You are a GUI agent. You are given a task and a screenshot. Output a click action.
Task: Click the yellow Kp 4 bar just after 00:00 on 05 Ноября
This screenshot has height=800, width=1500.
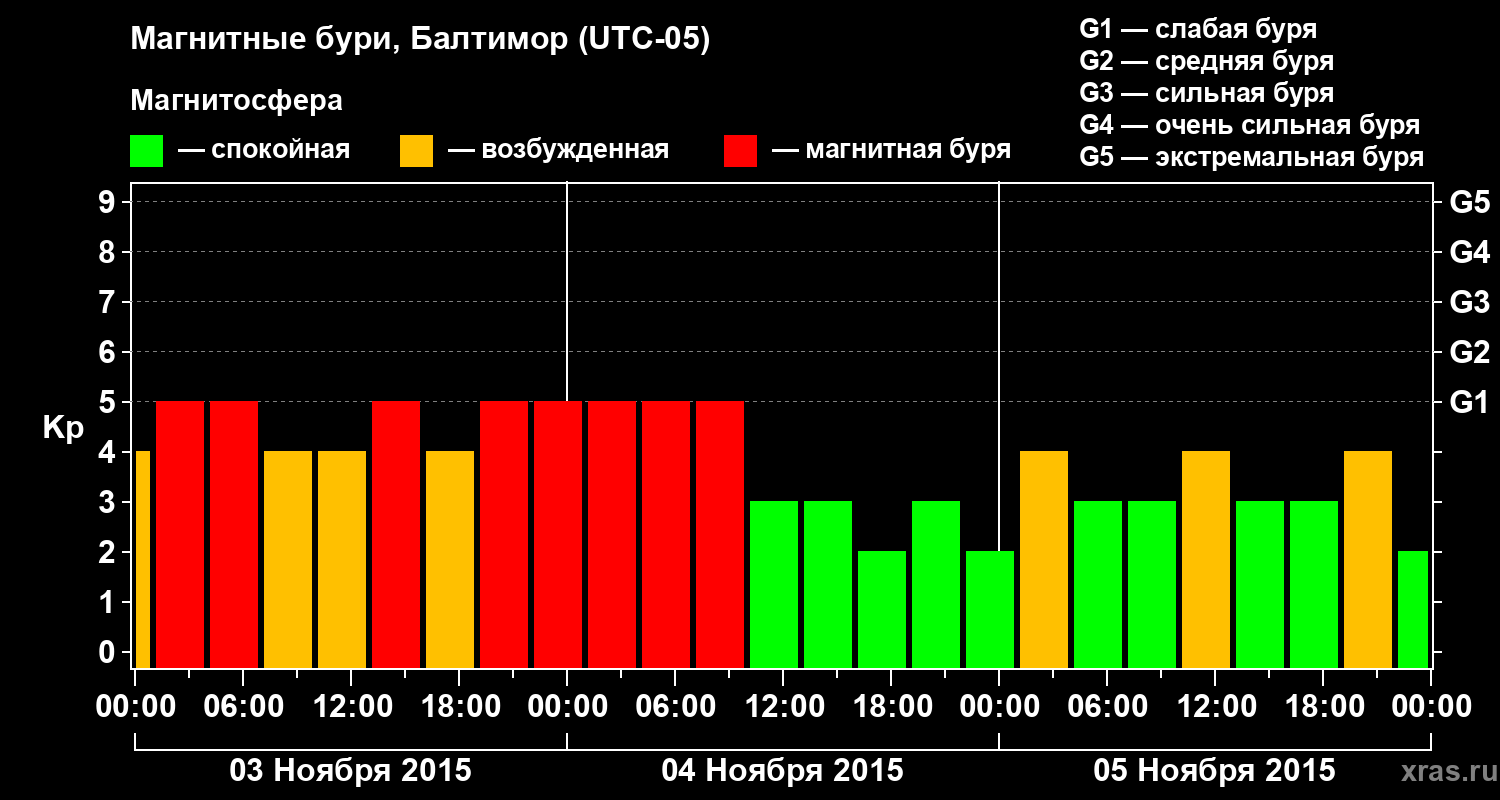point(1044,559)
